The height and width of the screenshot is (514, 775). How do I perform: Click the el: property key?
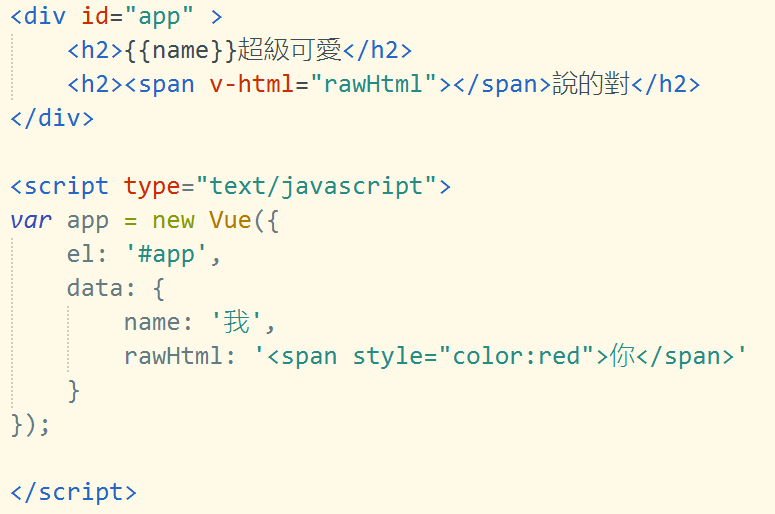point(87,255)
